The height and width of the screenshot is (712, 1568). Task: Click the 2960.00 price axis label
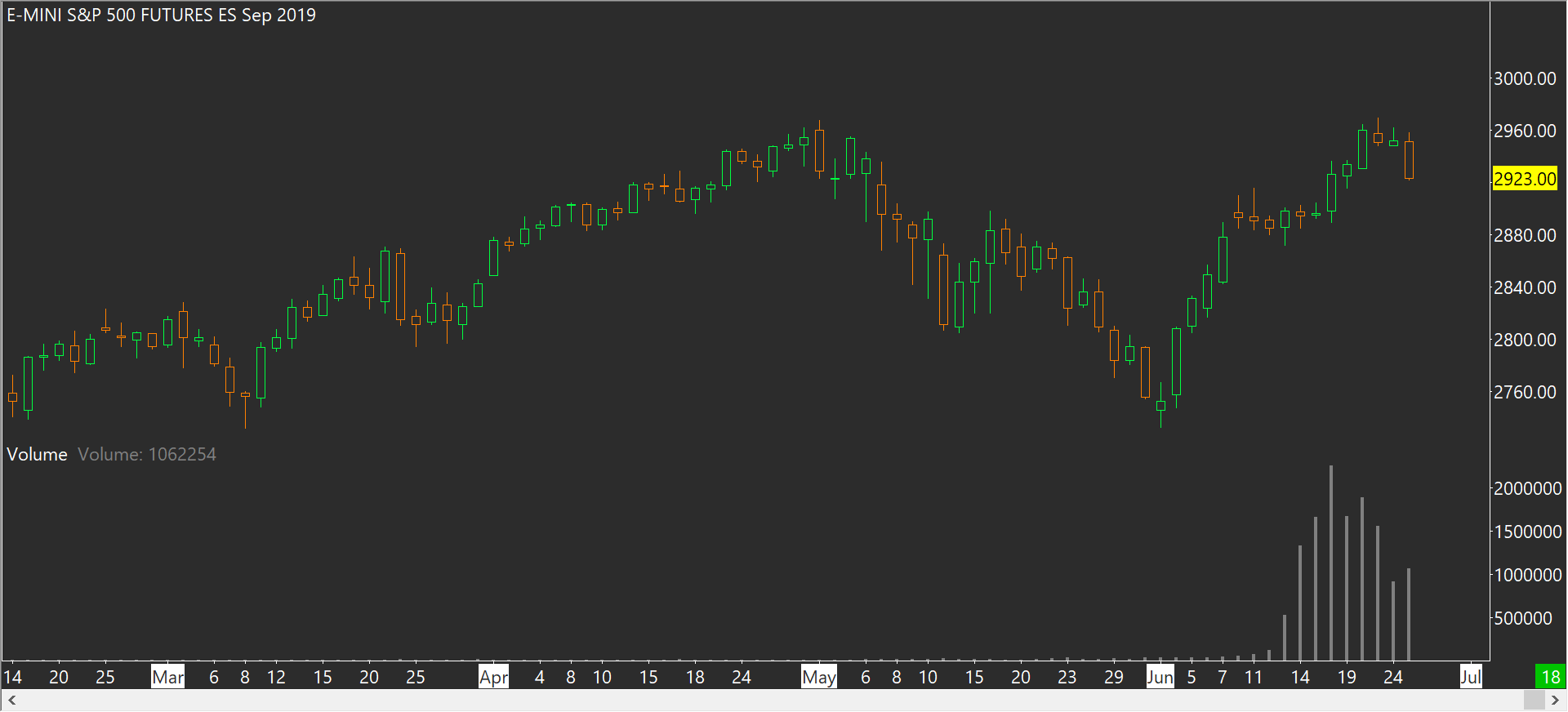point(1525,131)
